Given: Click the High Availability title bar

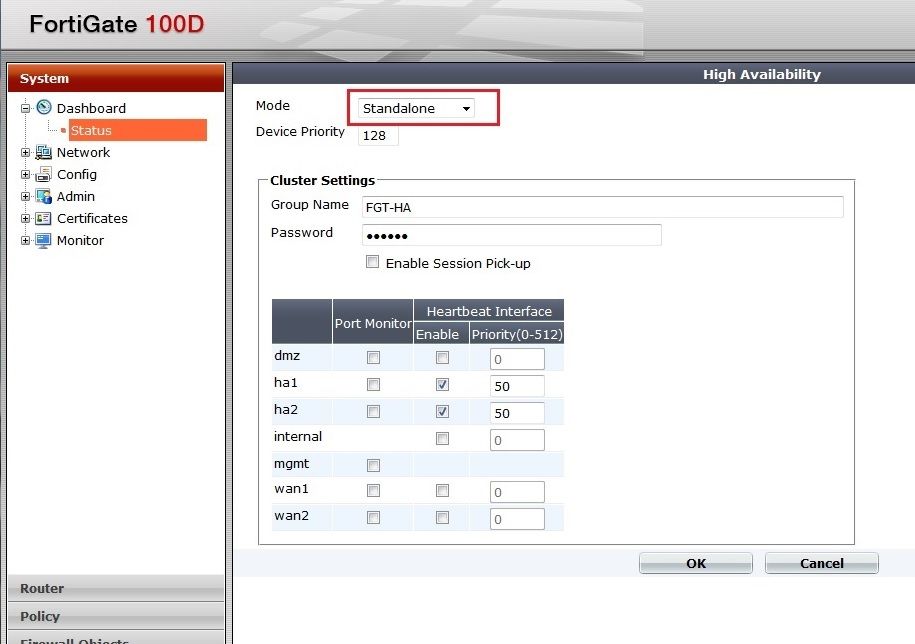Looking at the screenshot, I should pyautogui.click(x=574, y=74).
